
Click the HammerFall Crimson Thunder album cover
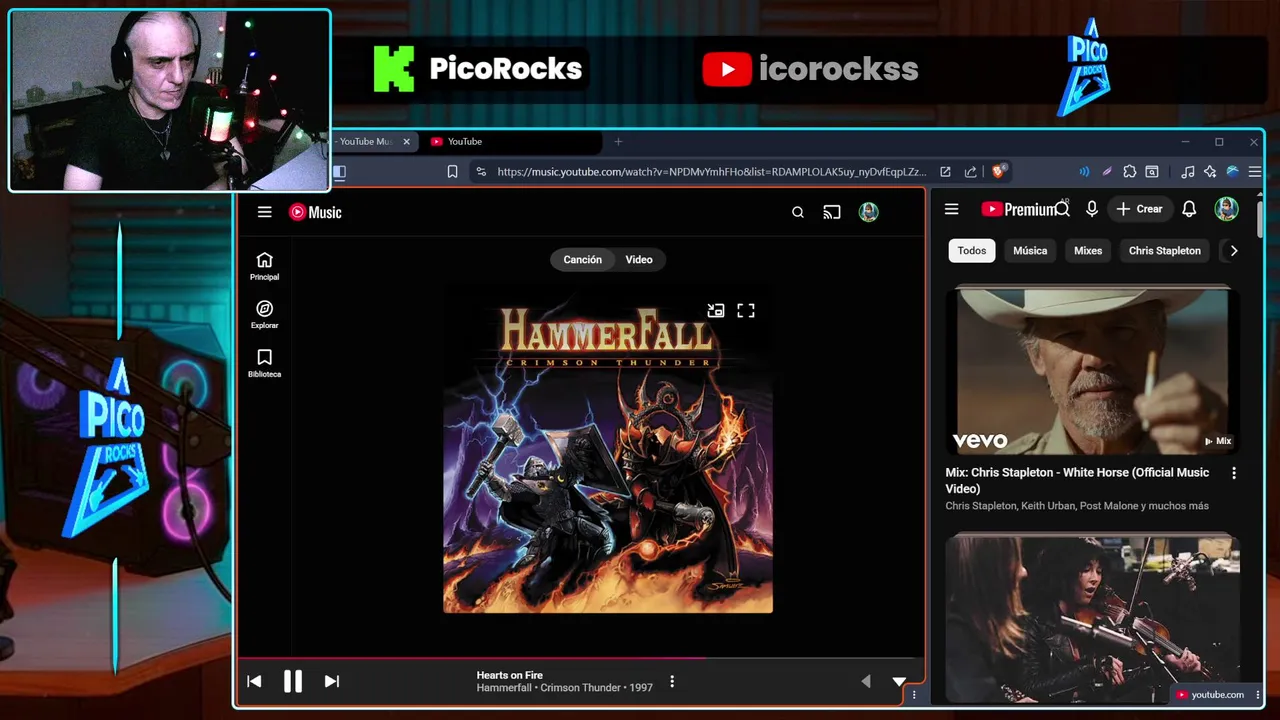point(608,448)
